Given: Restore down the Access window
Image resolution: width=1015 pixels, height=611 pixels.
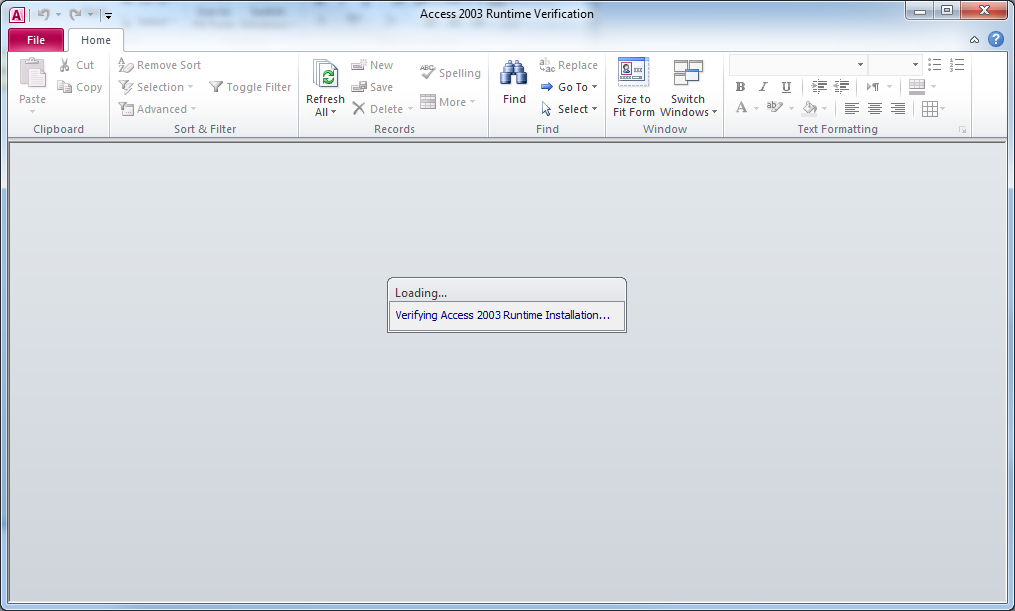Looking at the screenshot, I should click(947, 11).
